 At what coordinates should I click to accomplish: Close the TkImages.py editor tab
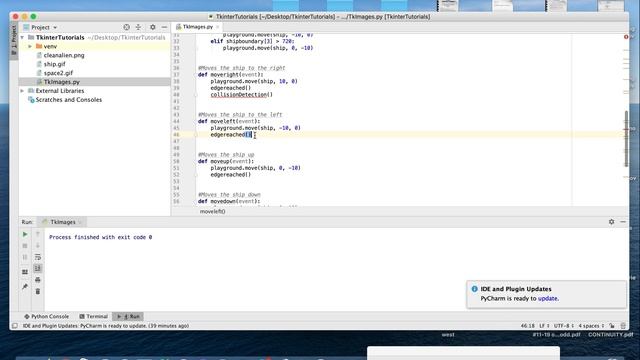218,27
